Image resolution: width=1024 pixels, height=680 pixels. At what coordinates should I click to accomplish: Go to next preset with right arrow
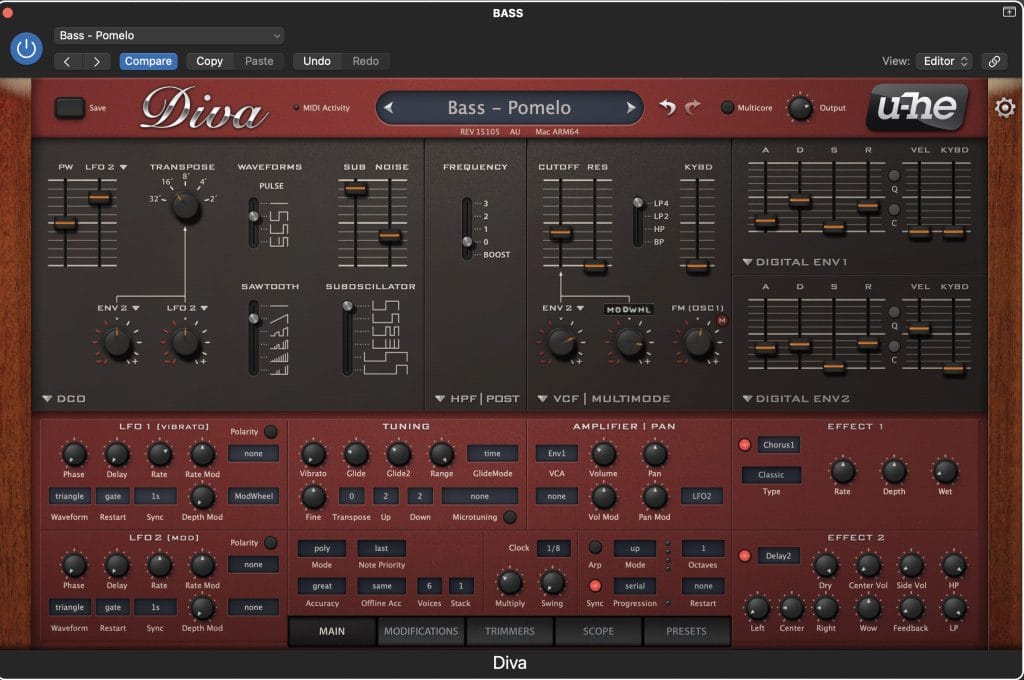tap(630, 108)
